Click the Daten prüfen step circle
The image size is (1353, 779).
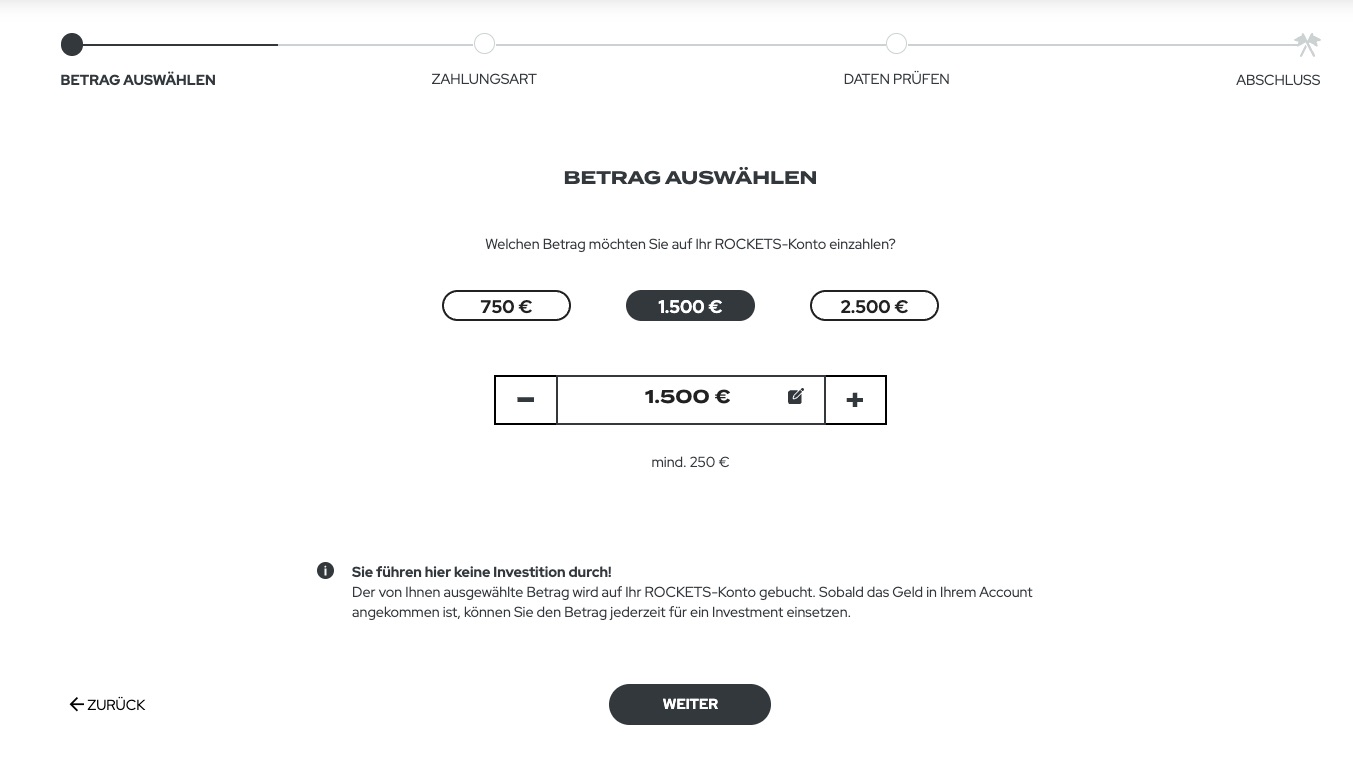[x=896, y=44]
